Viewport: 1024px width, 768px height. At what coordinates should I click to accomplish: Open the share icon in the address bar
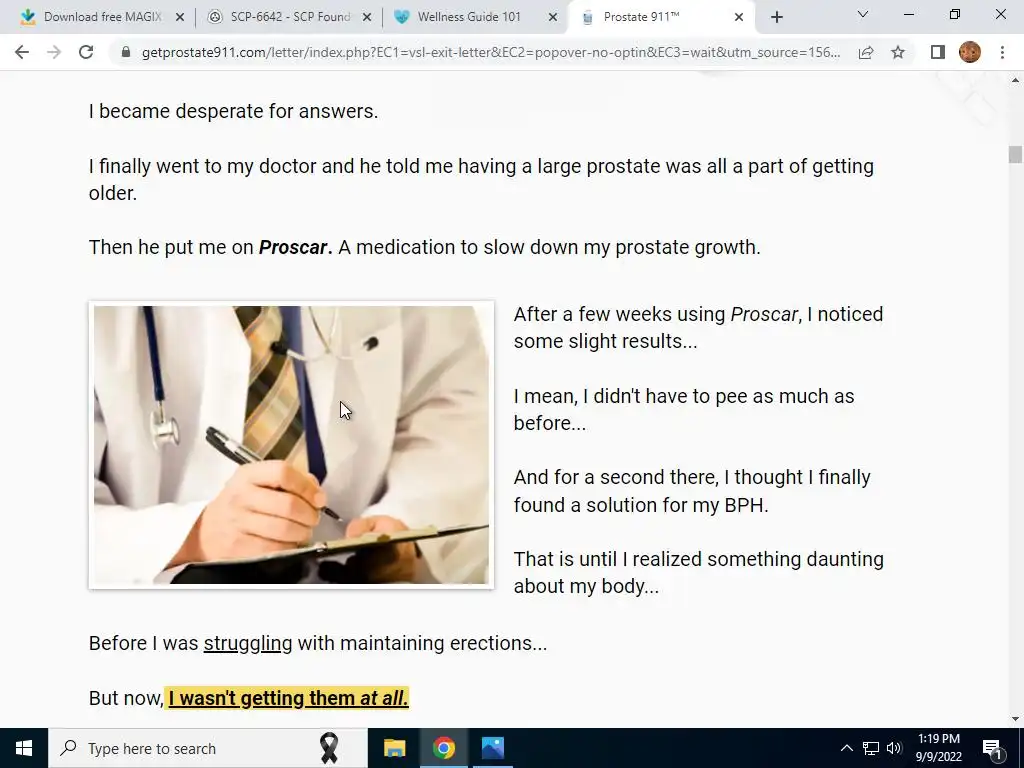[866, 52]
